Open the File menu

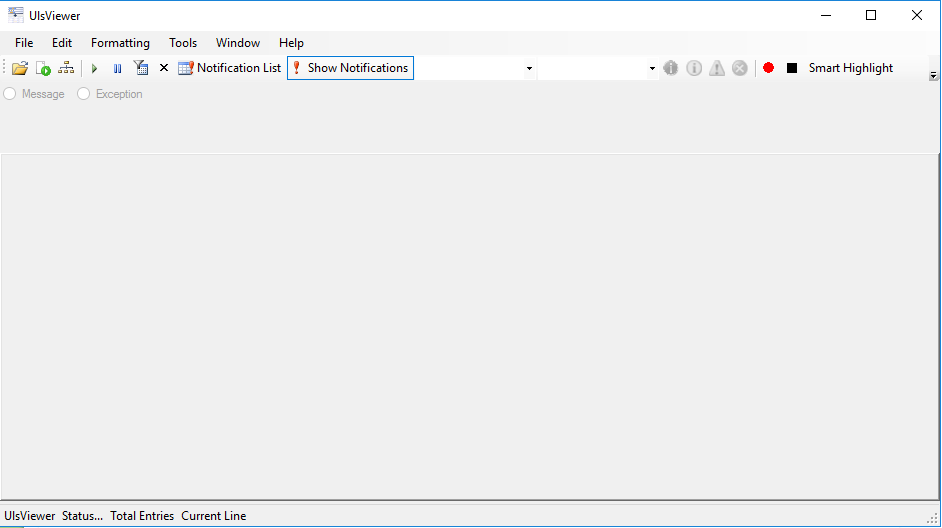coord(24,43)
